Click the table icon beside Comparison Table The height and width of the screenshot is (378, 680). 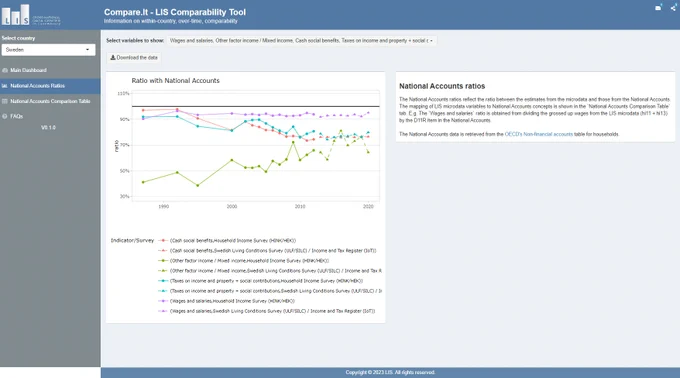click(x=5, y=101)
